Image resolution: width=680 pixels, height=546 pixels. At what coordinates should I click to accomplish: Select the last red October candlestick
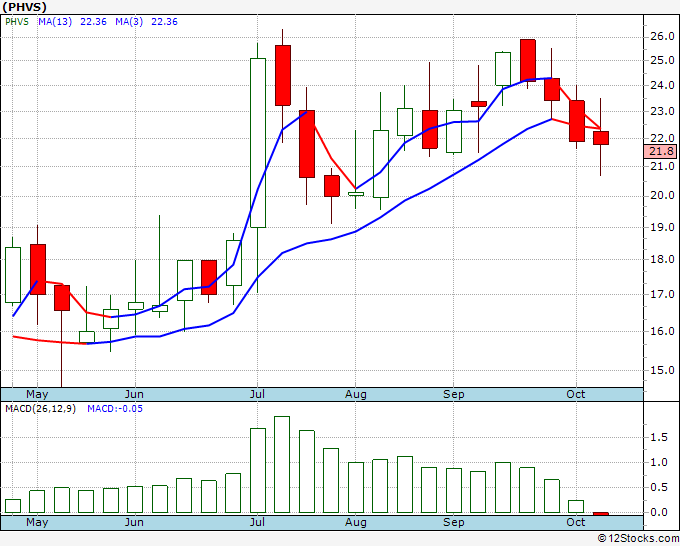click(x=601, y=138)
